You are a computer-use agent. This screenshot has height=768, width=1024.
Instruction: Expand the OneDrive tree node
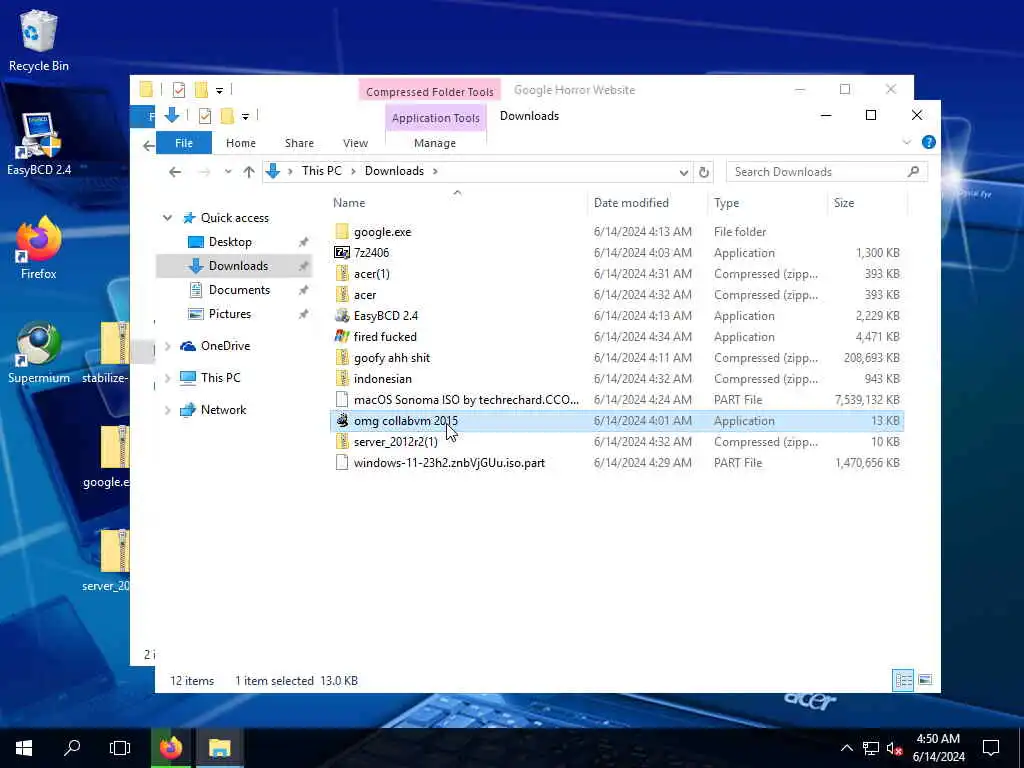click(168, 346)
